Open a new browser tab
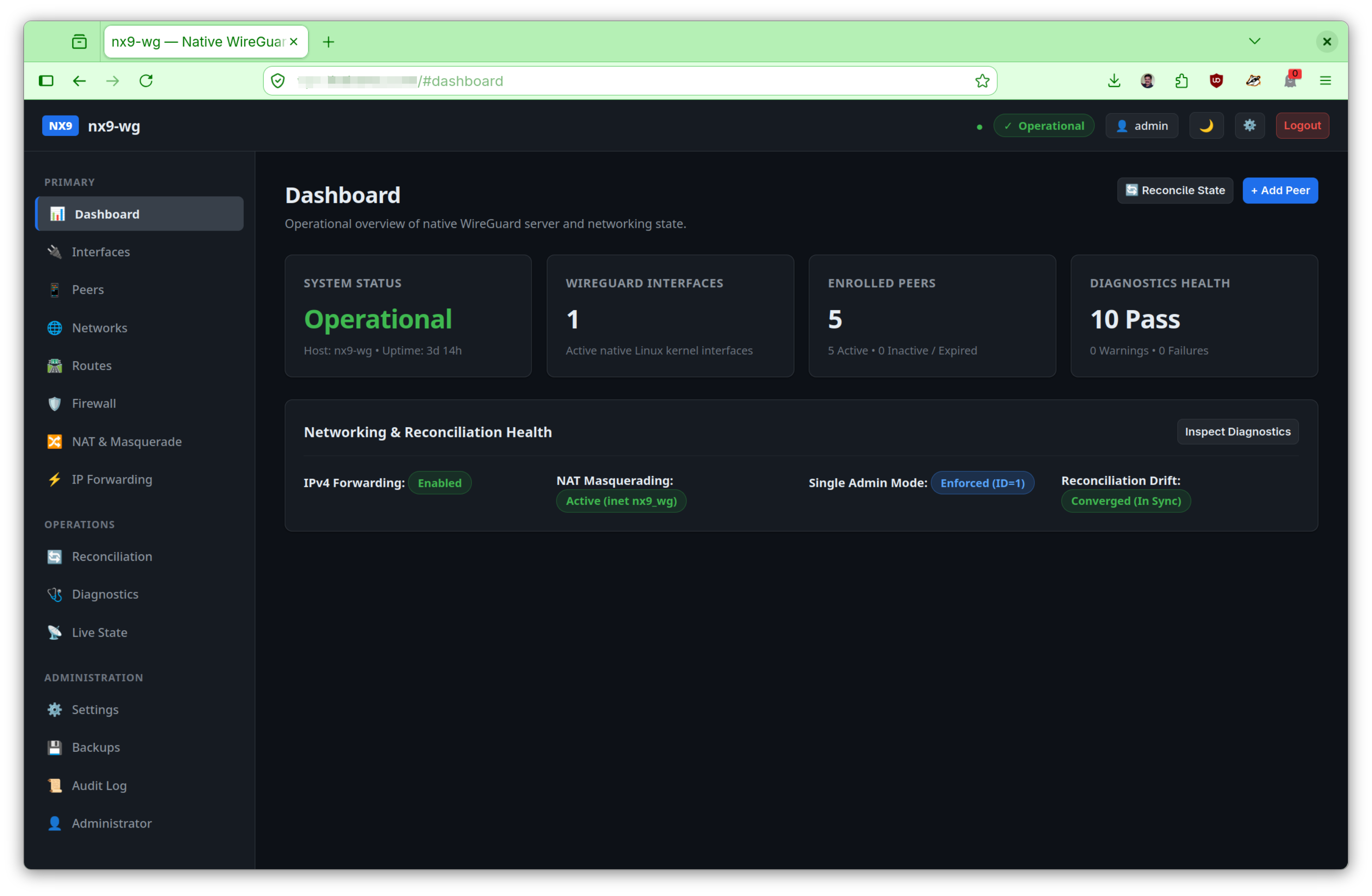The height and width of the screenshot is (896, 1372). (x=328, y=42)
